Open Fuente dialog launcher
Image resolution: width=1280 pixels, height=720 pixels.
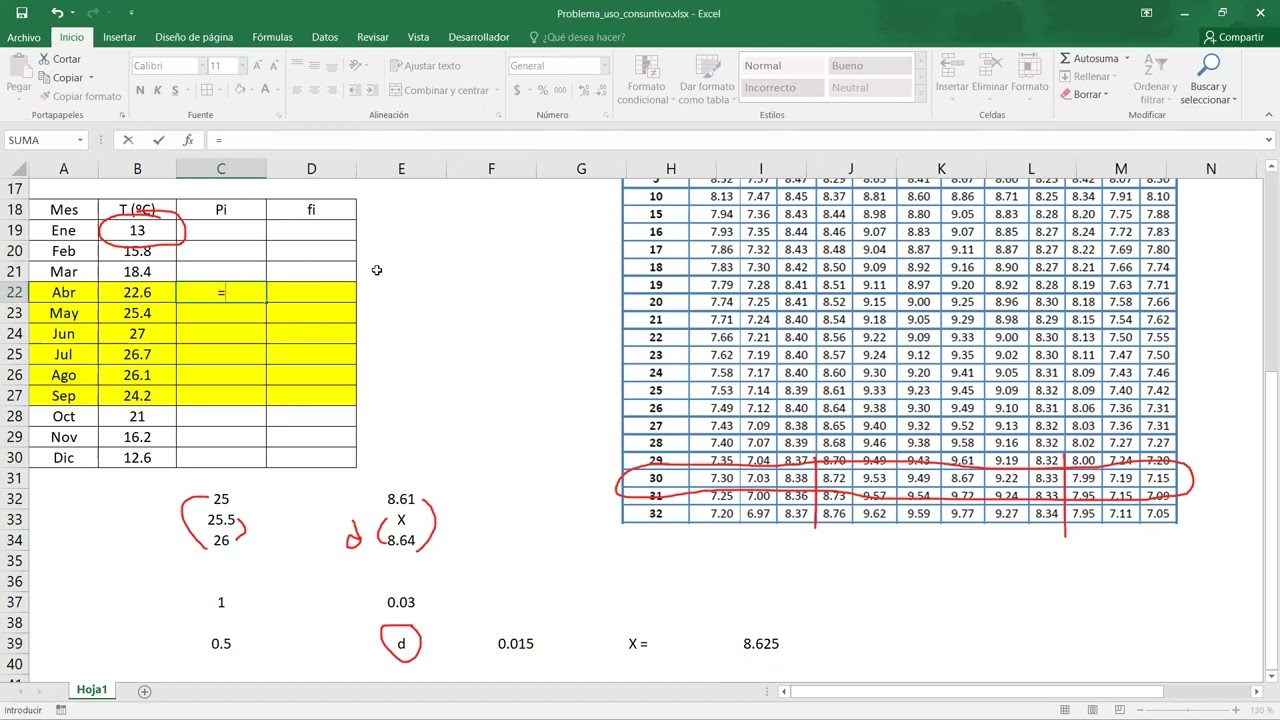(277, 115)
